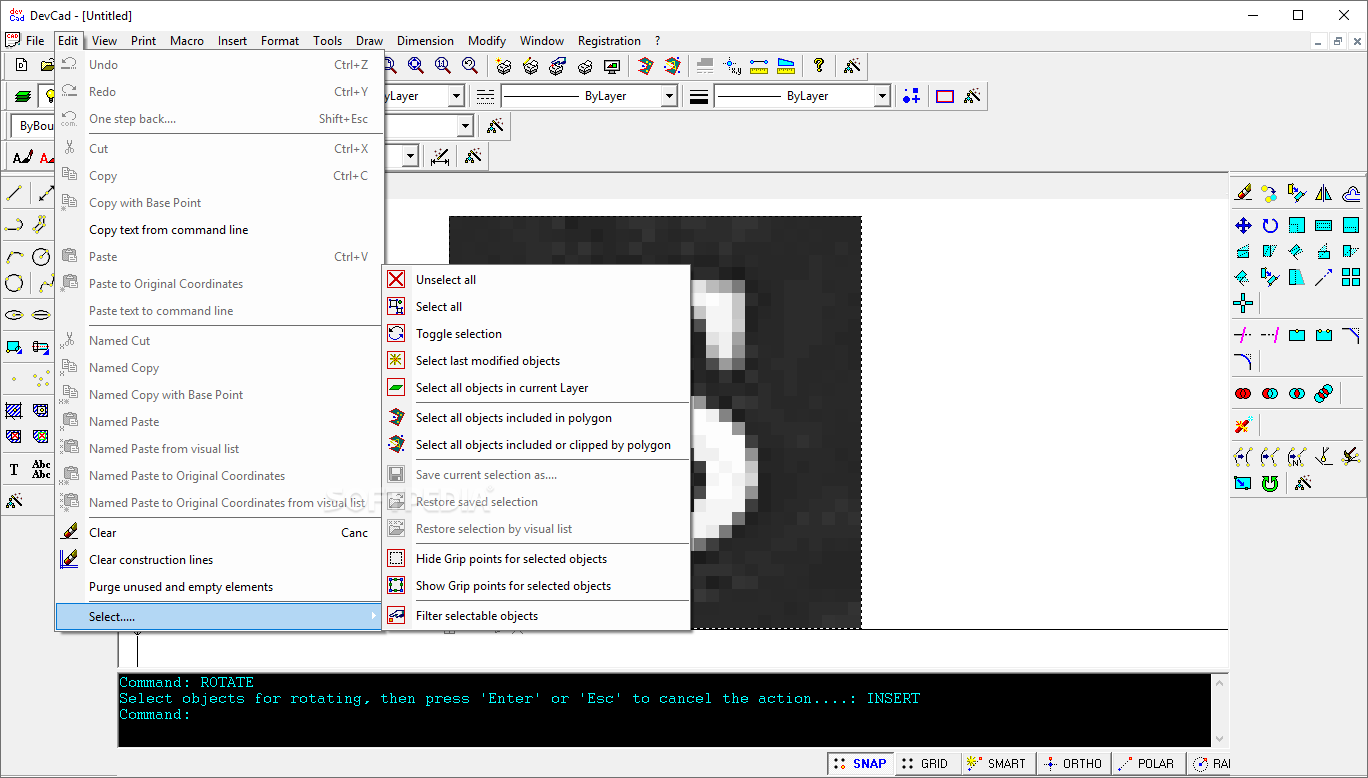Choose Select all from submenu
The width and height of the screenshot is (1368, 778).
[537, 307]
